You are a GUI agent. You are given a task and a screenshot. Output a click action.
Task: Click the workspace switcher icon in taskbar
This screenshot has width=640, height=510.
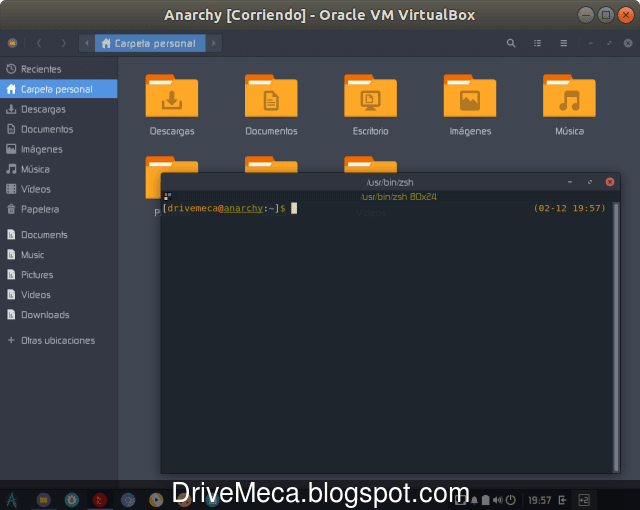tap(584, 500)
